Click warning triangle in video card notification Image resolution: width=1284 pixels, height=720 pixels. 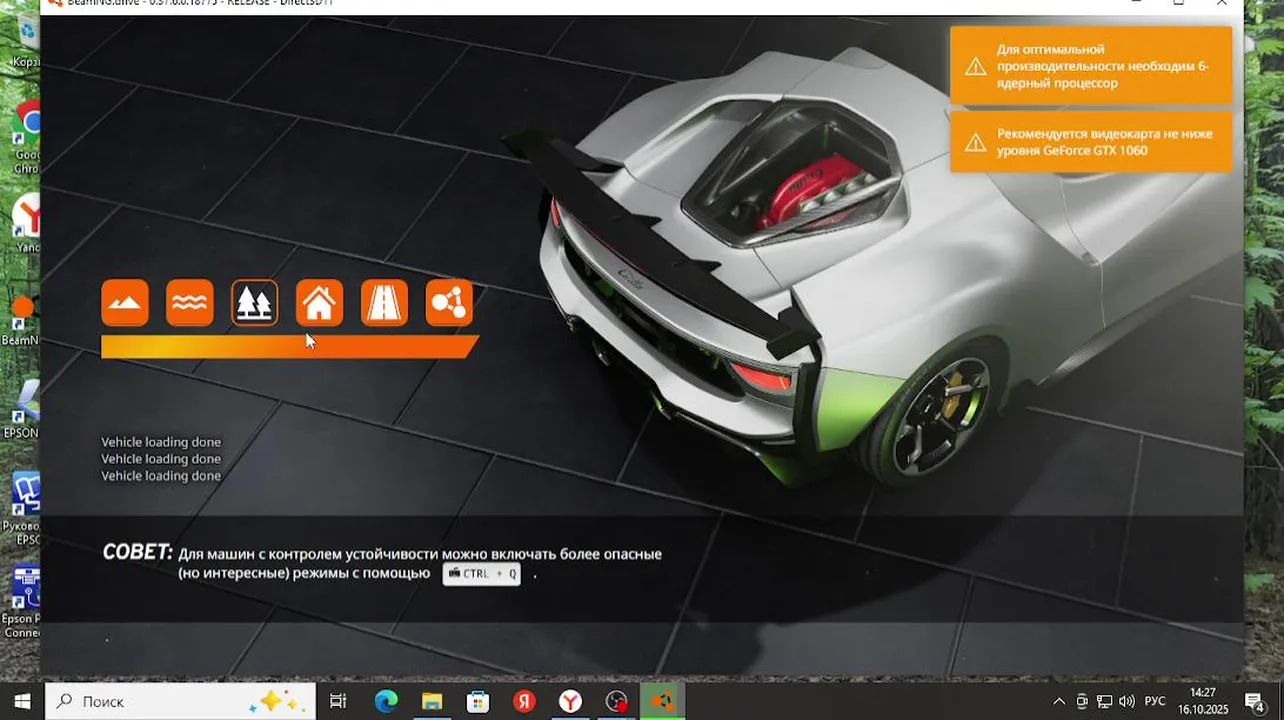point(975,143)
